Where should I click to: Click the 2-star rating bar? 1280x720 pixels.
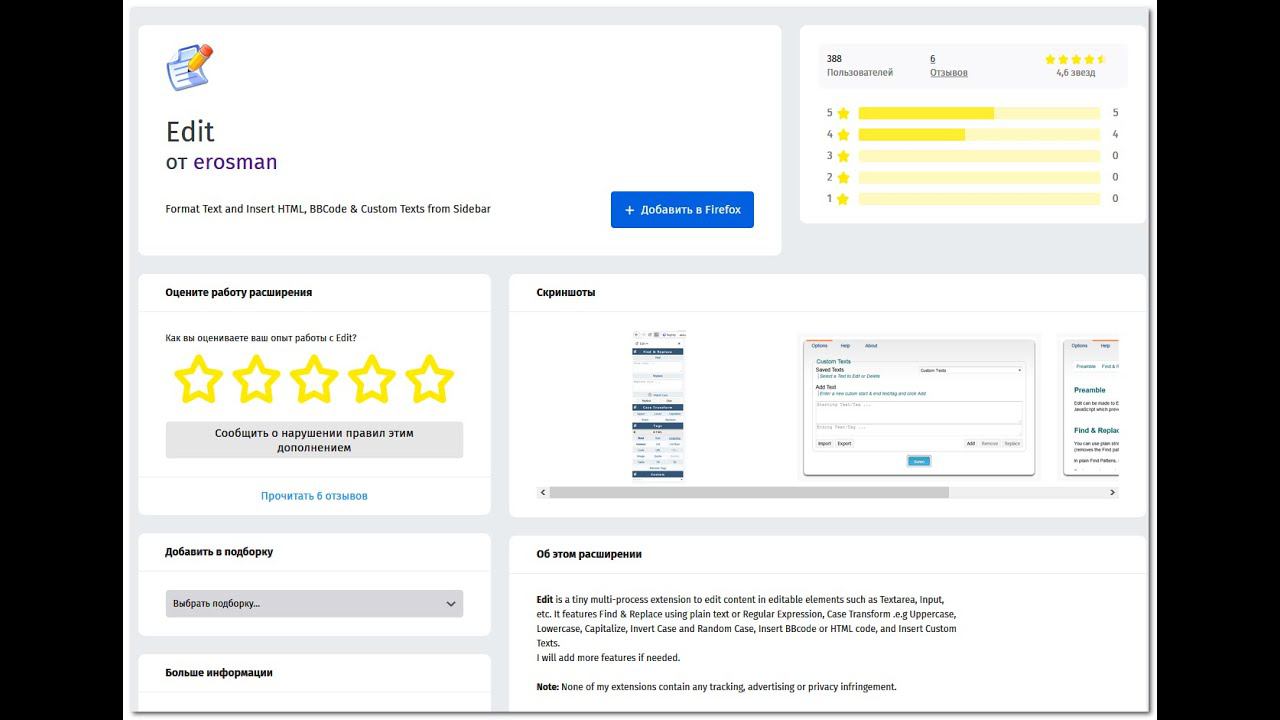[x=979, y=177]
